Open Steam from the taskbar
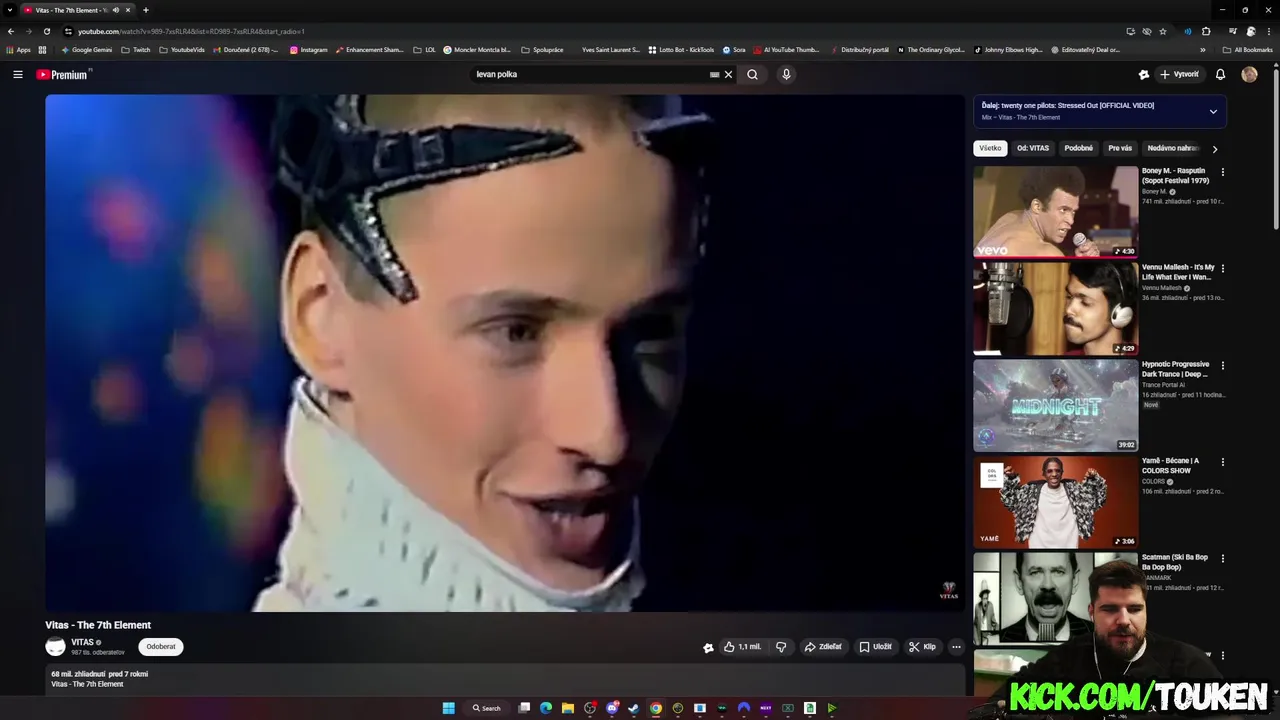 pos(634,708)
